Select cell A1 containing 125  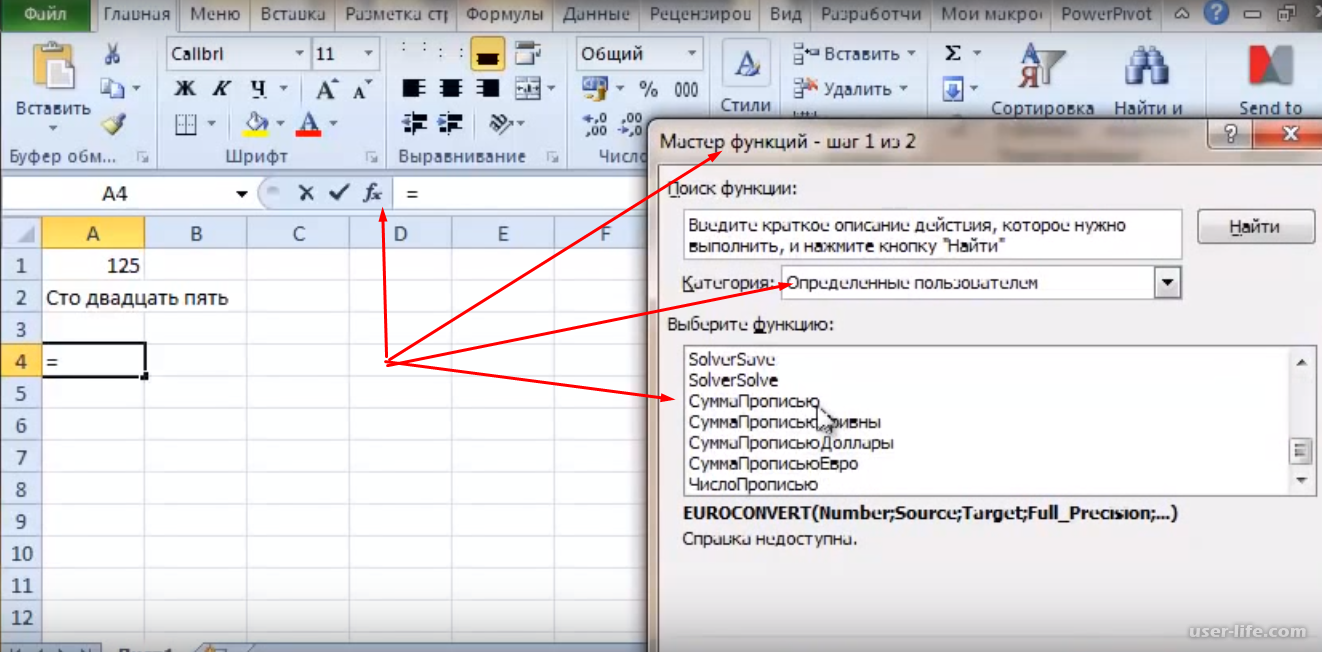93,266
